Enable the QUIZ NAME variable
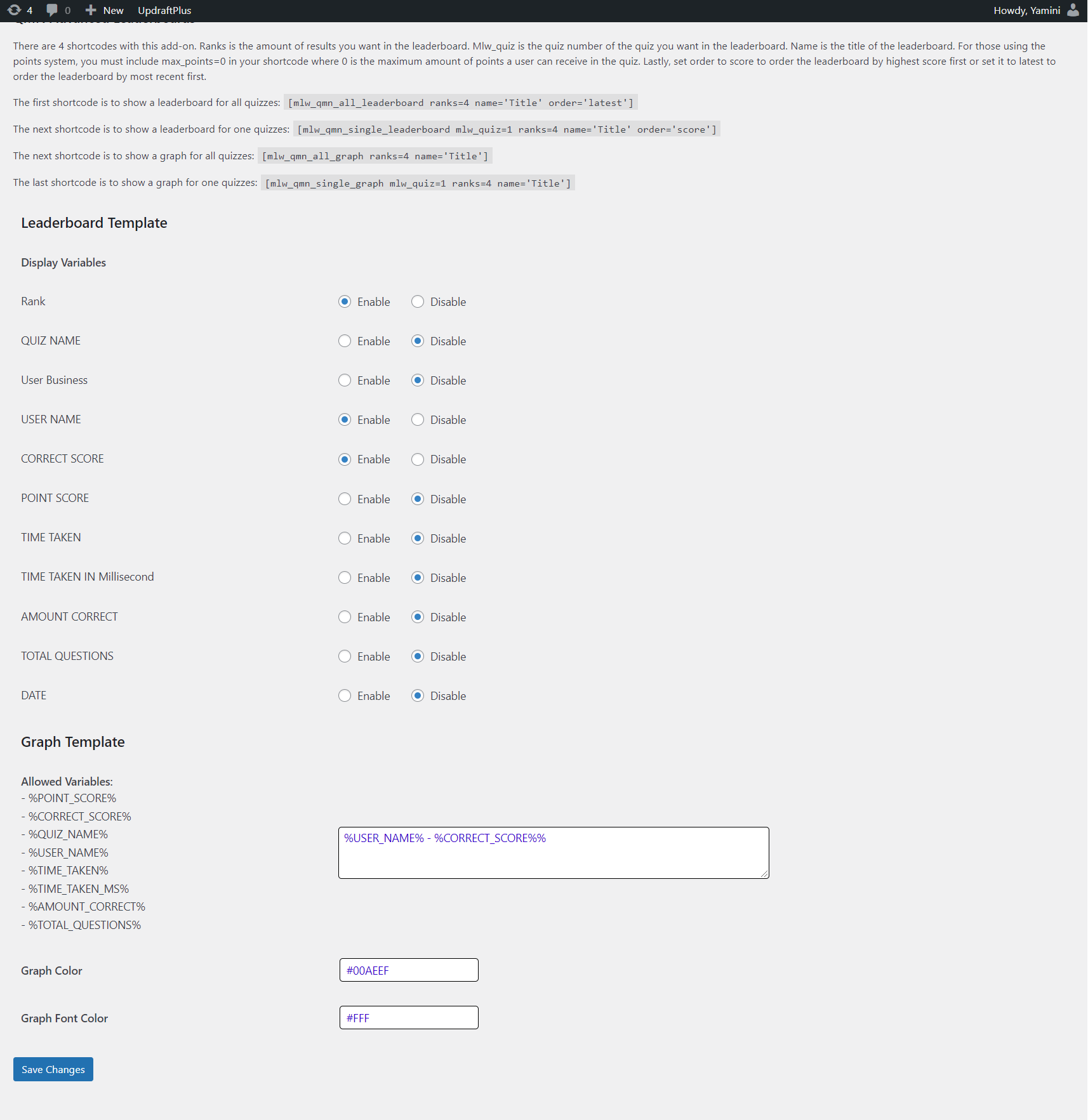The image size is (1088, 1120). click(x=345, y=341)
